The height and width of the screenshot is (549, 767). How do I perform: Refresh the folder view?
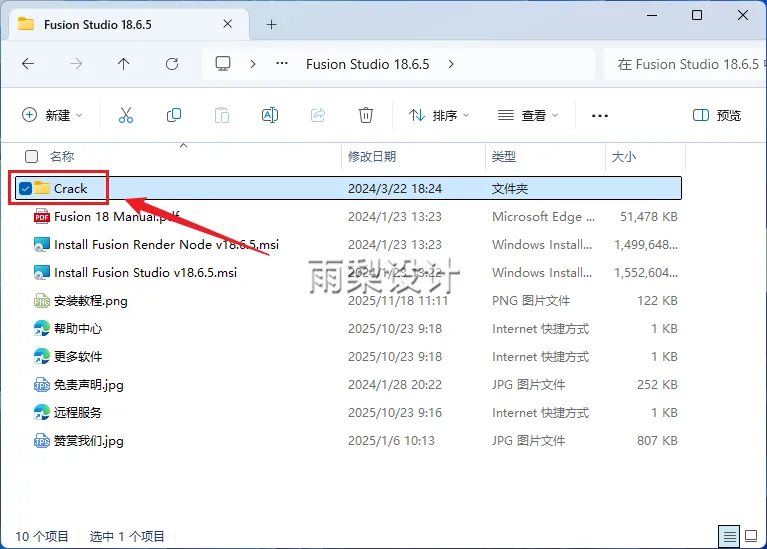pos(172,64)
